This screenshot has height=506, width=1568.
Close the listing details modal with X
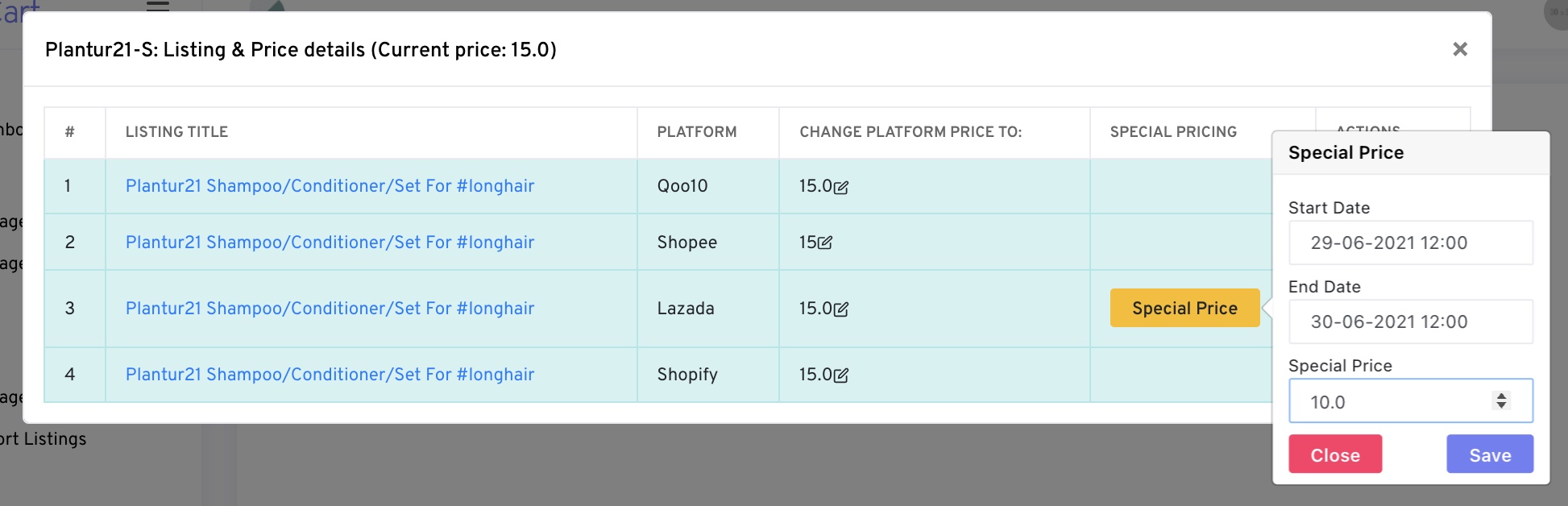[1459, 49]
